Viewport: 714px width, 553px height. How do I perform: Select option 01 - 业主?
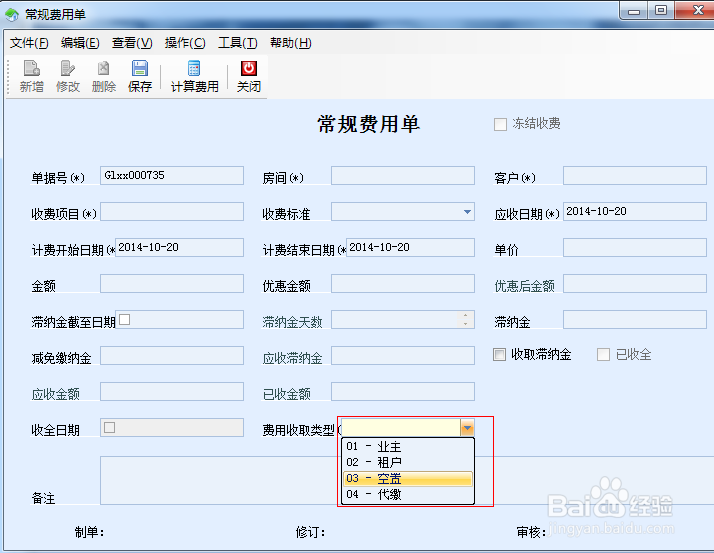tap(408, 446)
